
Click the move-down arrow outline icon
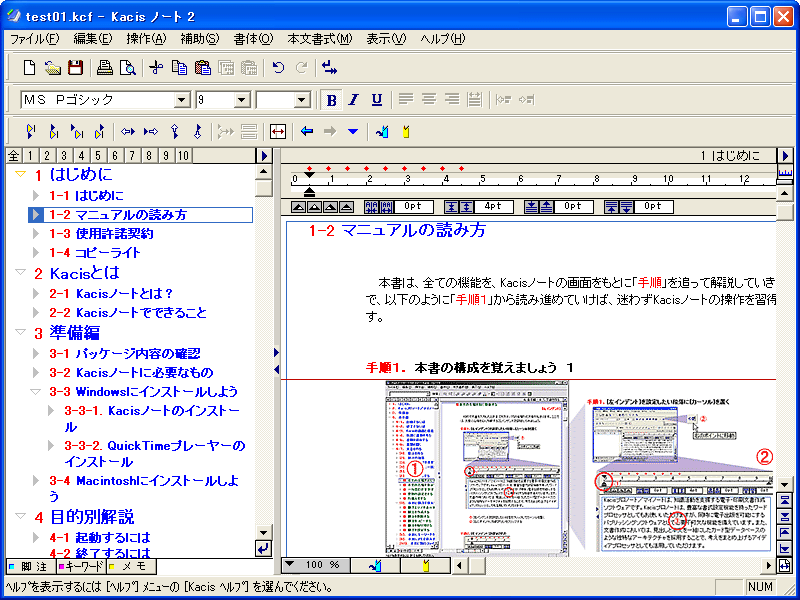coord(198,132)
